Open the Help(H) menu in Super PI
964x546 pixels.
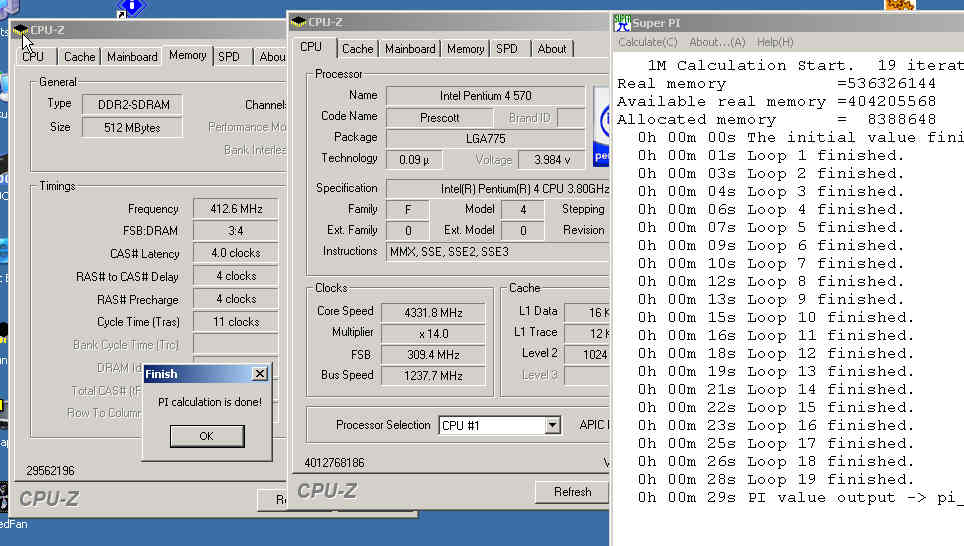coord(775,42)
